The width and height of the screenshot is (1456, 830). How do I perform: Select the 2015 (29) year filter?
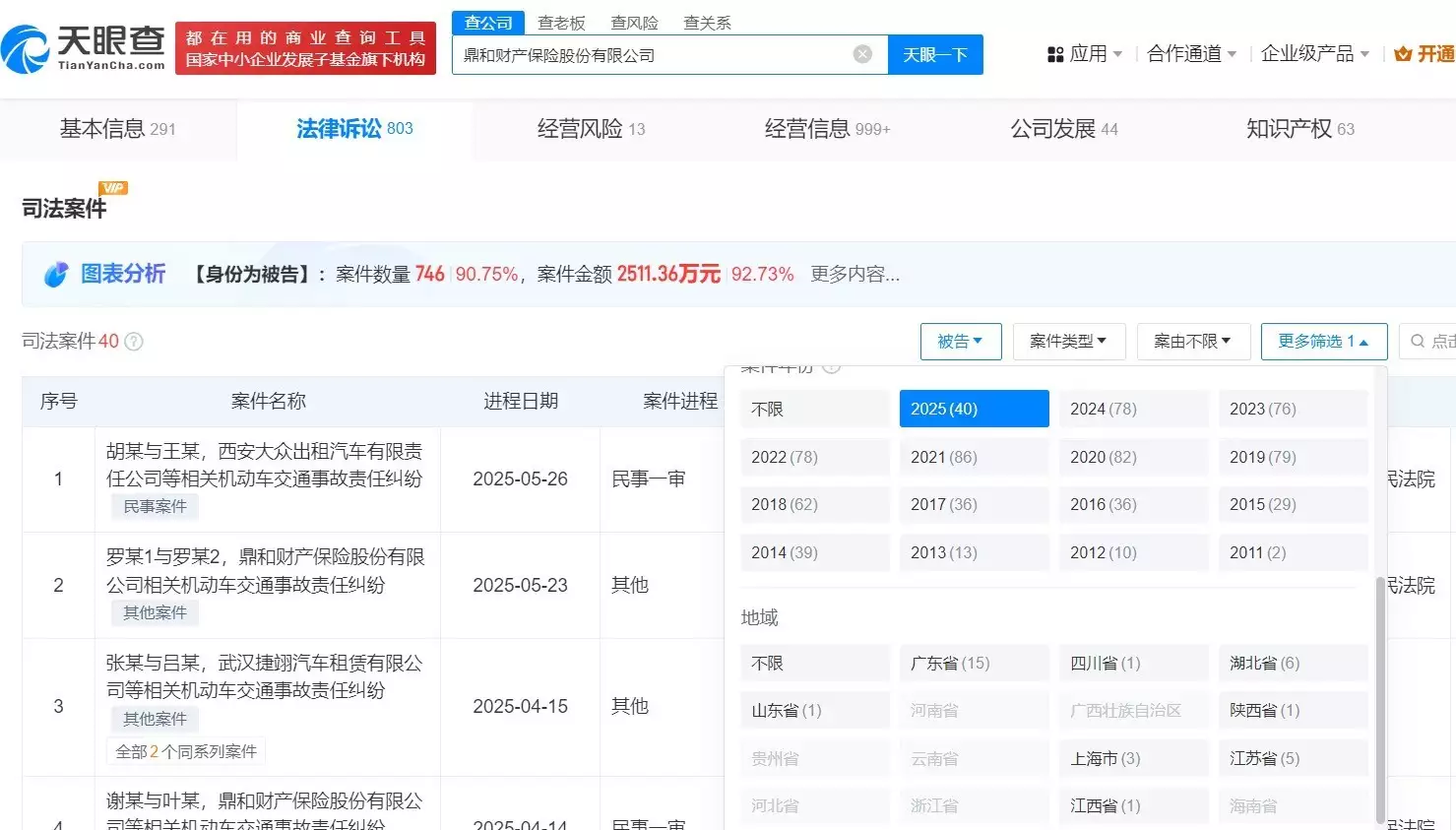(1294, 504)
